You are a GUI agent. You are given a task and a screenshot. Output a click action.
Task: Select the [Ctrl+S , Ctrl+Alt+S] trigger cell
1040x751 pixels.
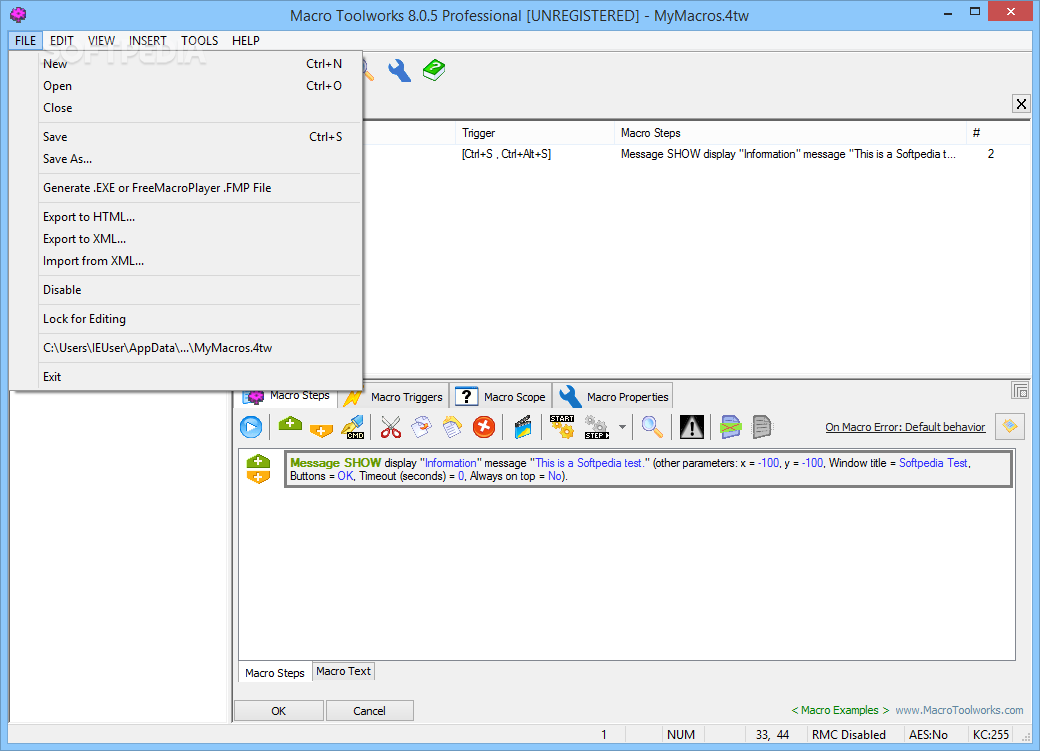point(506,154)
